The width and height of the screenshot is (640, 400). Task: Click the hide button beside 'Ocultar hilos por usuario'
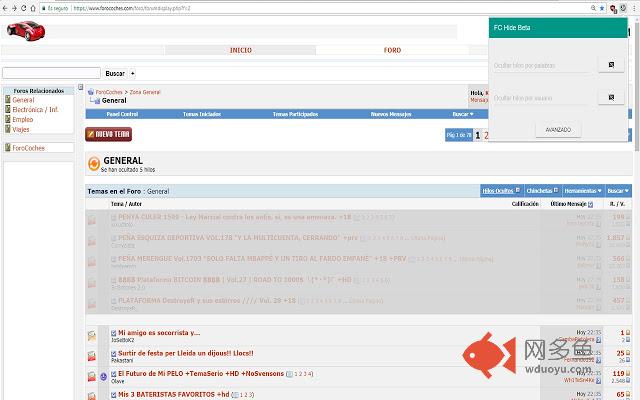point(611,98)
